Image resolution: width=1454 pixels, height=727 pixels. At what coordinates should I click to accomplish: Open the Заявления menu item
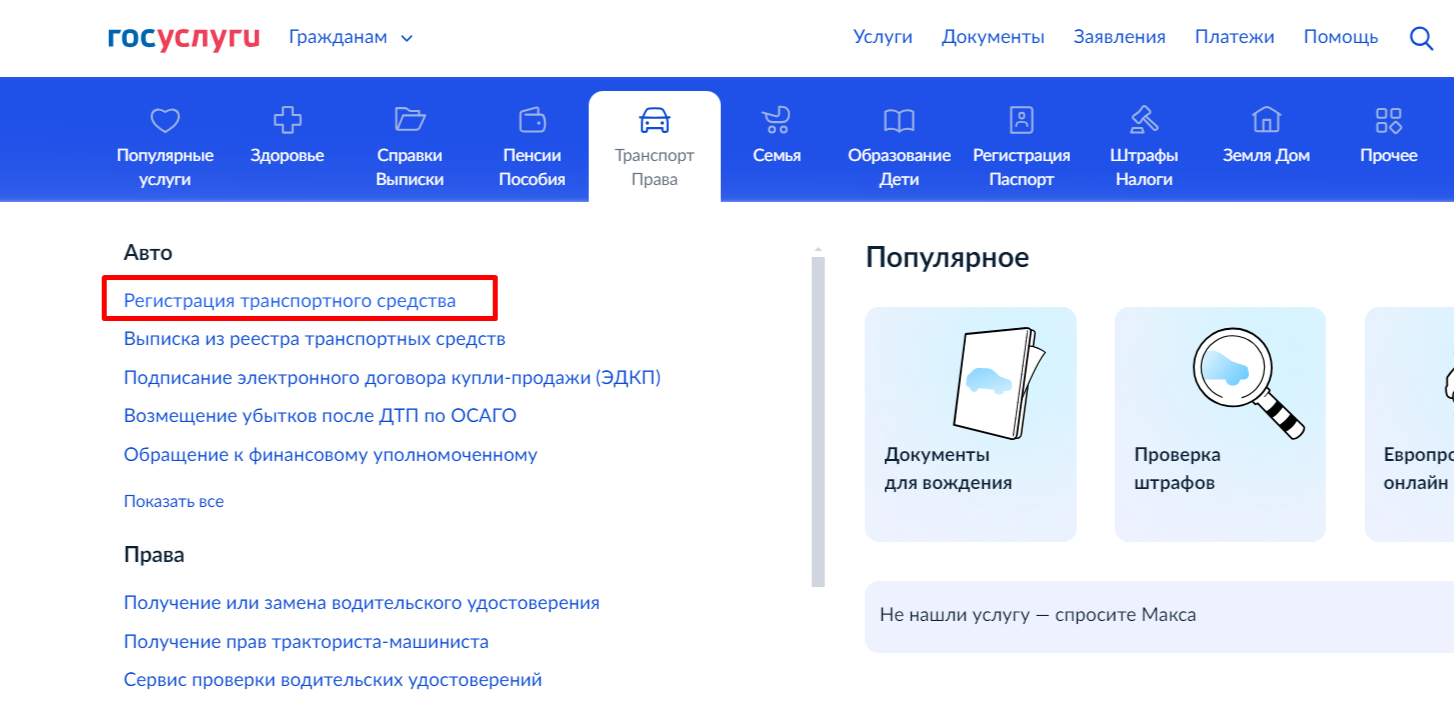tap(1119, 37)
